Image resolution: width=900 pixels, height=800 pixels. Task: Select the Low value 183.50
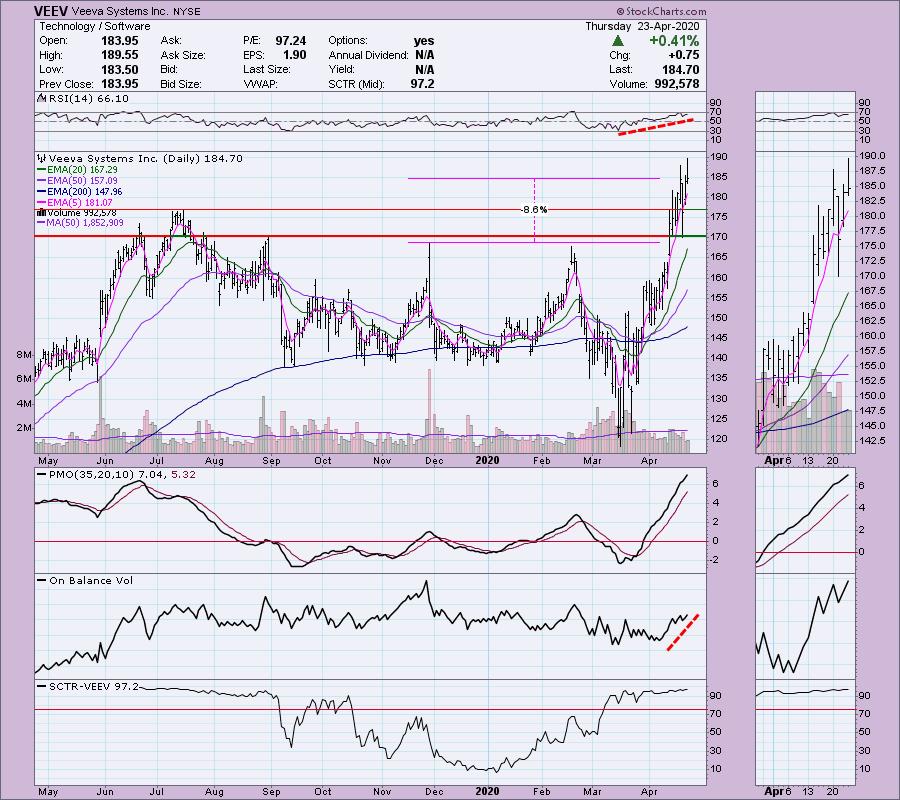pyautogui.click(x=119, y=69)
